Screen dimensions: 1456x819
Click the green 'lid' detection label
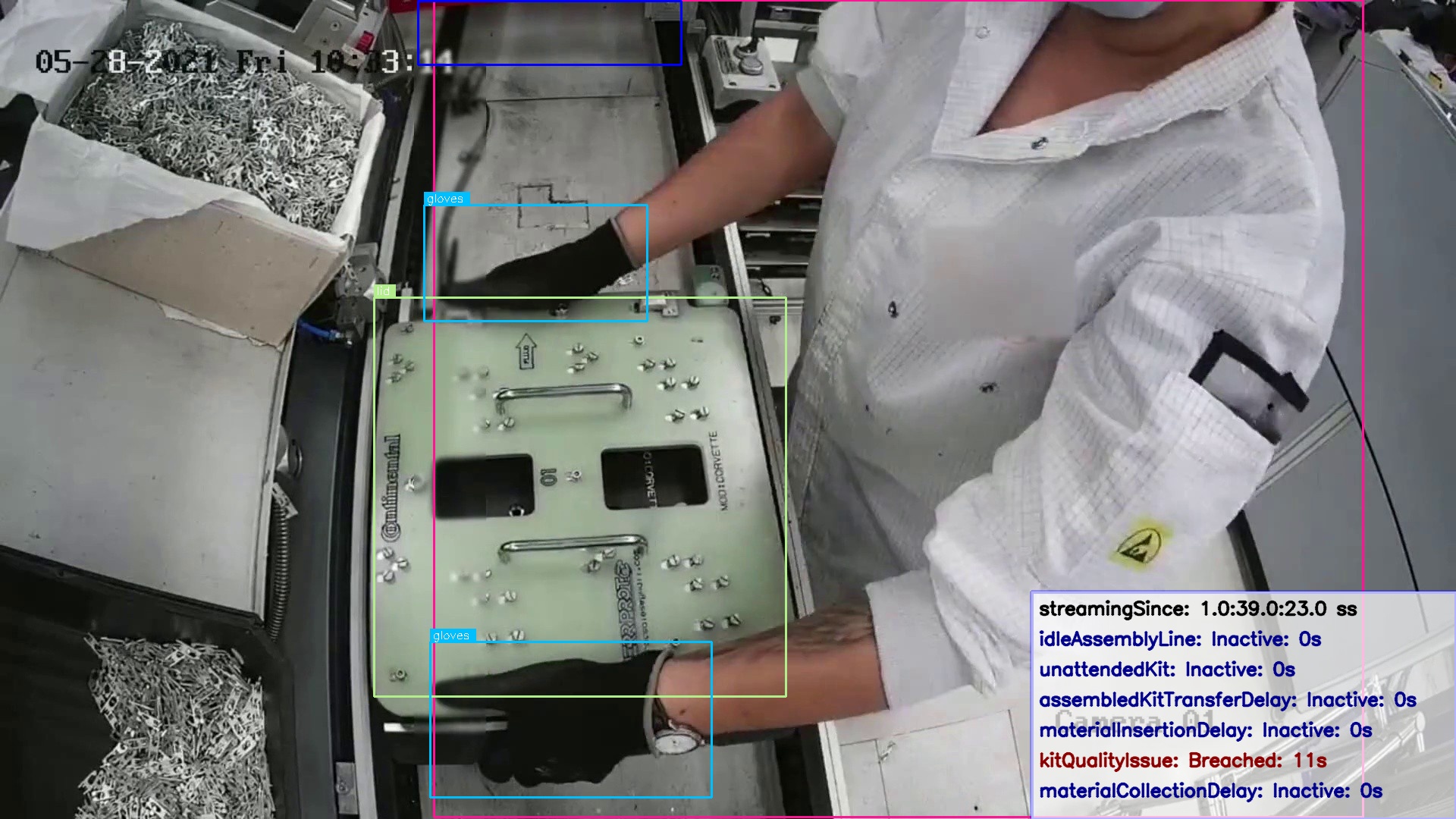click(384, 291)
